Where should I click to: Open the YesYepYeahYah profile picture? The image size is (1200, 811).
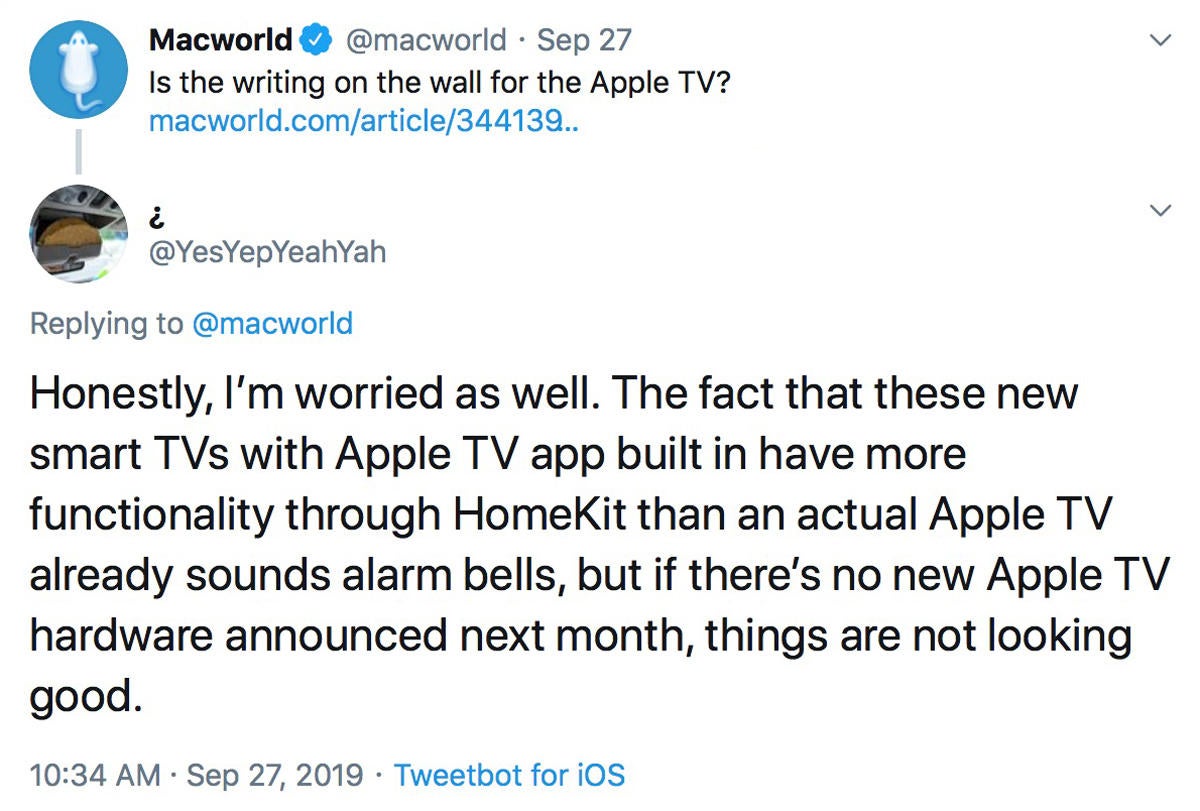pos(78,232)
